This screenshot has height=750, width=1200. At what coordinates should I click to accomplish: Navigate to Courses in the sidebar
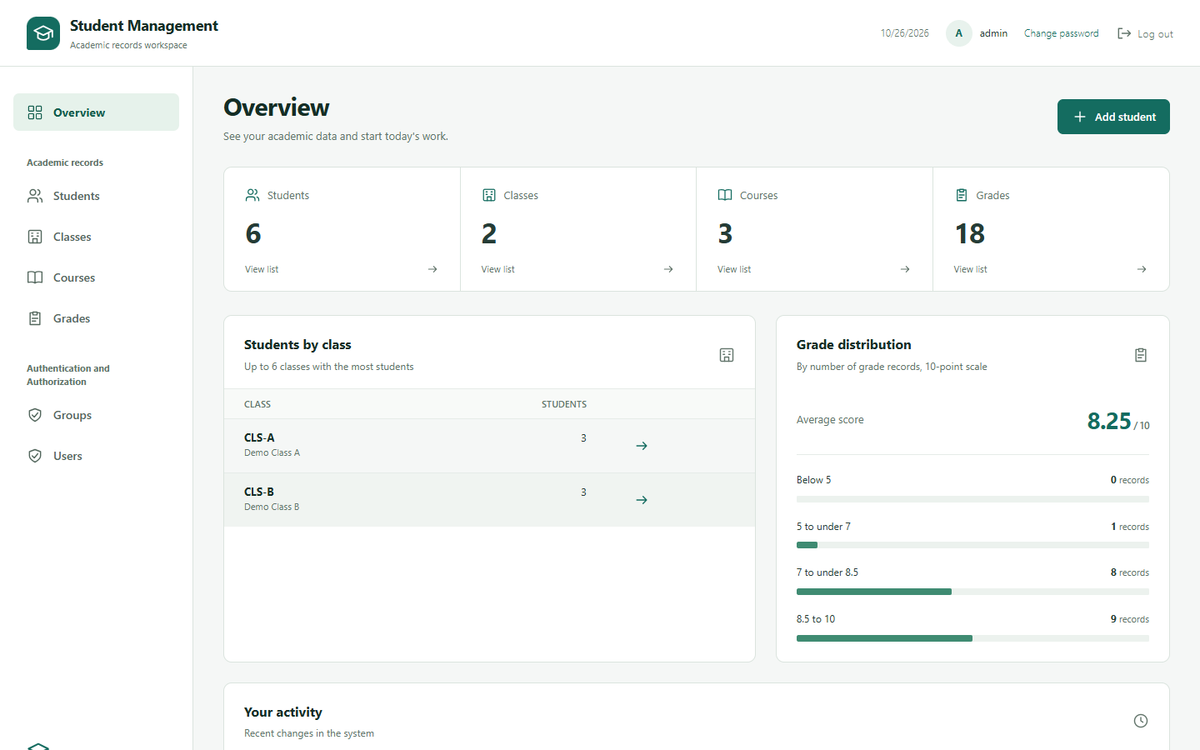click(x=96, y=278)
